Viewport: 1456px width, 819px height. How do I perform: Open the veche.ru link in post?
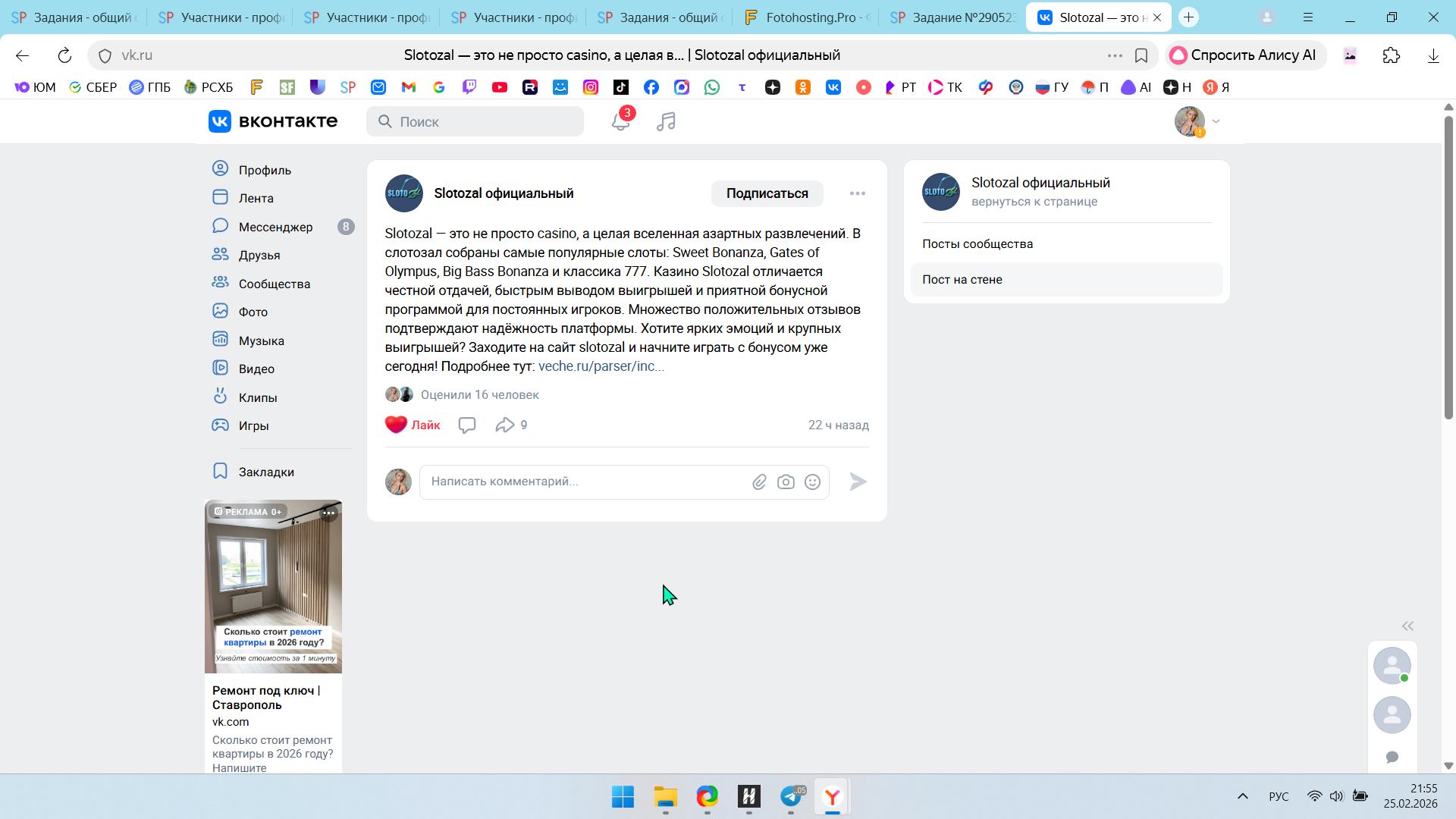pos(601,366)
